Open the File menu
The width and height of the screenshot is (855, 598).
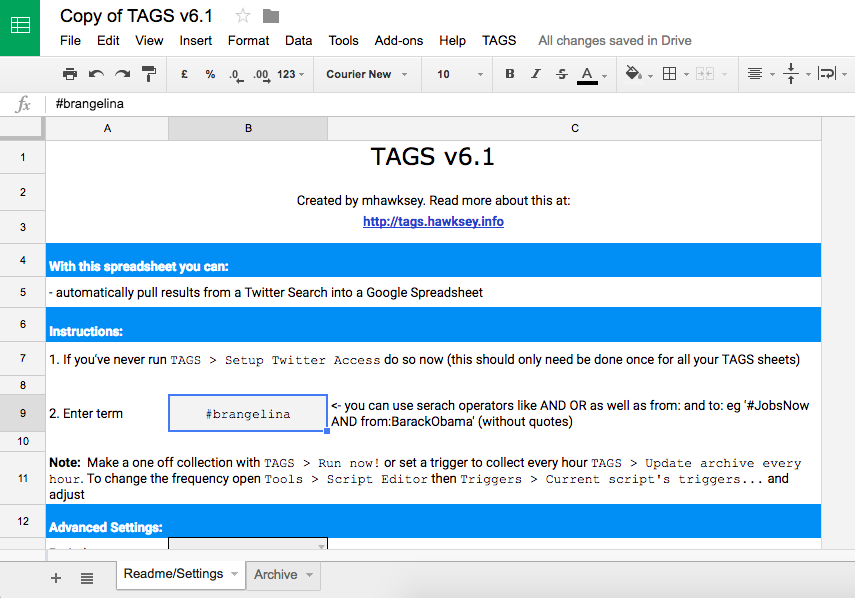click(x=70, y=41)
